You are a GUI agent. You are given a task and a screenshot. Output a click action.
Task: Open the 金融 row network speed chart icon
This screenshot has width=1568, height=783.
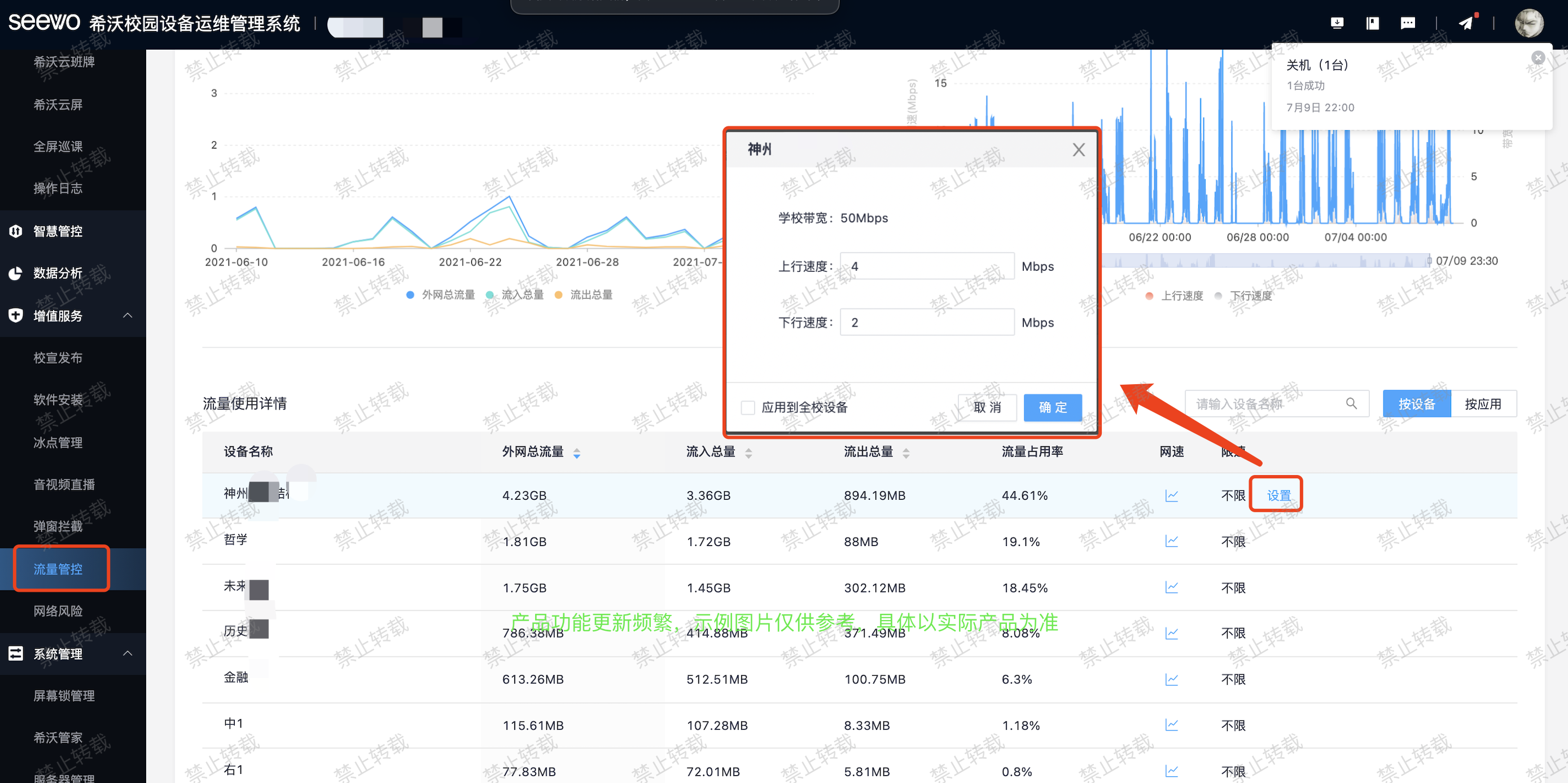[1171, 679]
